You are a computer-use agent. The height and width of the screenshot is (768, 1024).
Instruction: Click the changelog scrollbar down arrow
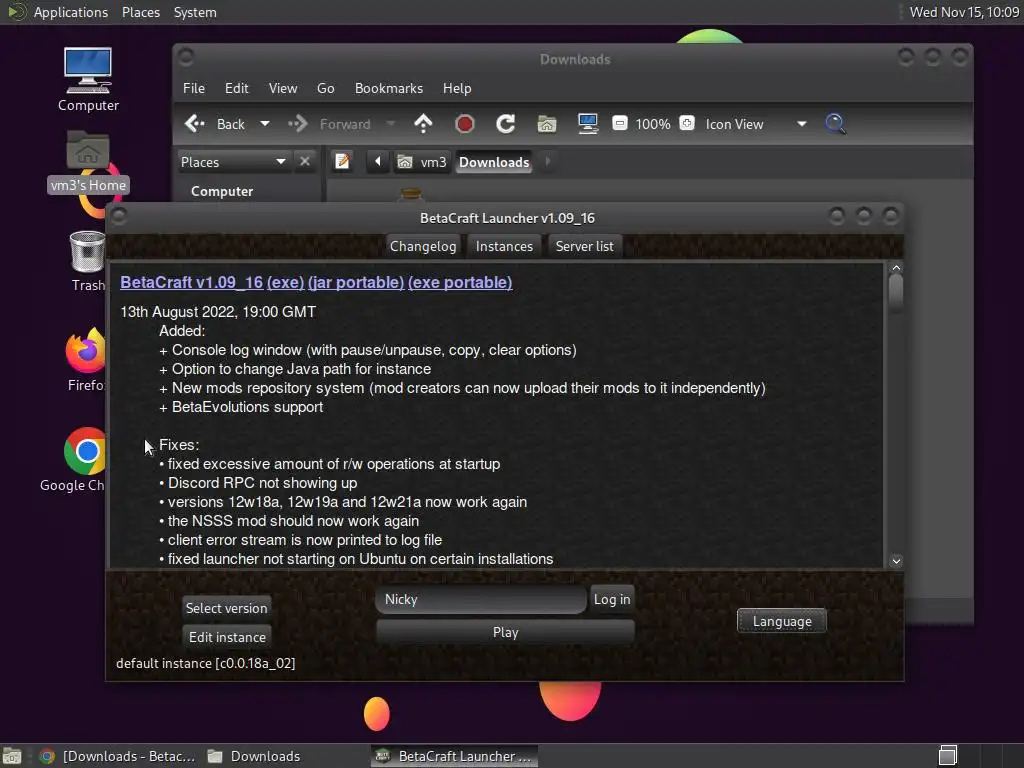896,561
